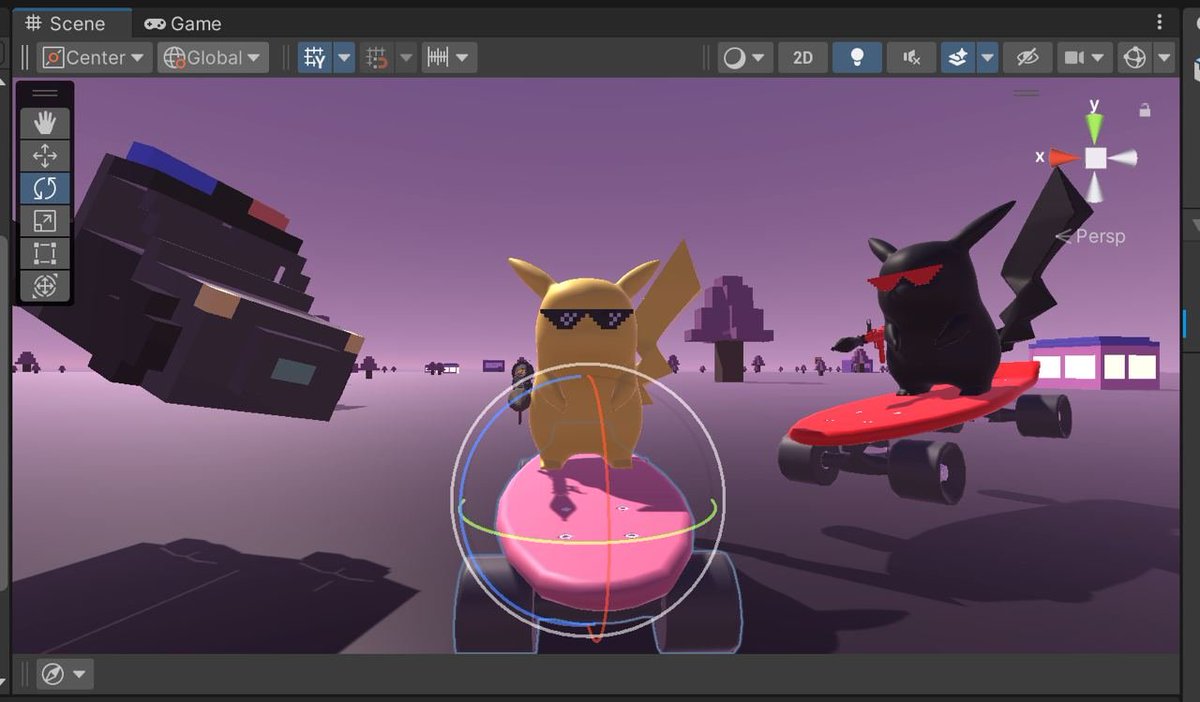Toggle scene lighting bulb icon
1200x702 pixels.
857,58
